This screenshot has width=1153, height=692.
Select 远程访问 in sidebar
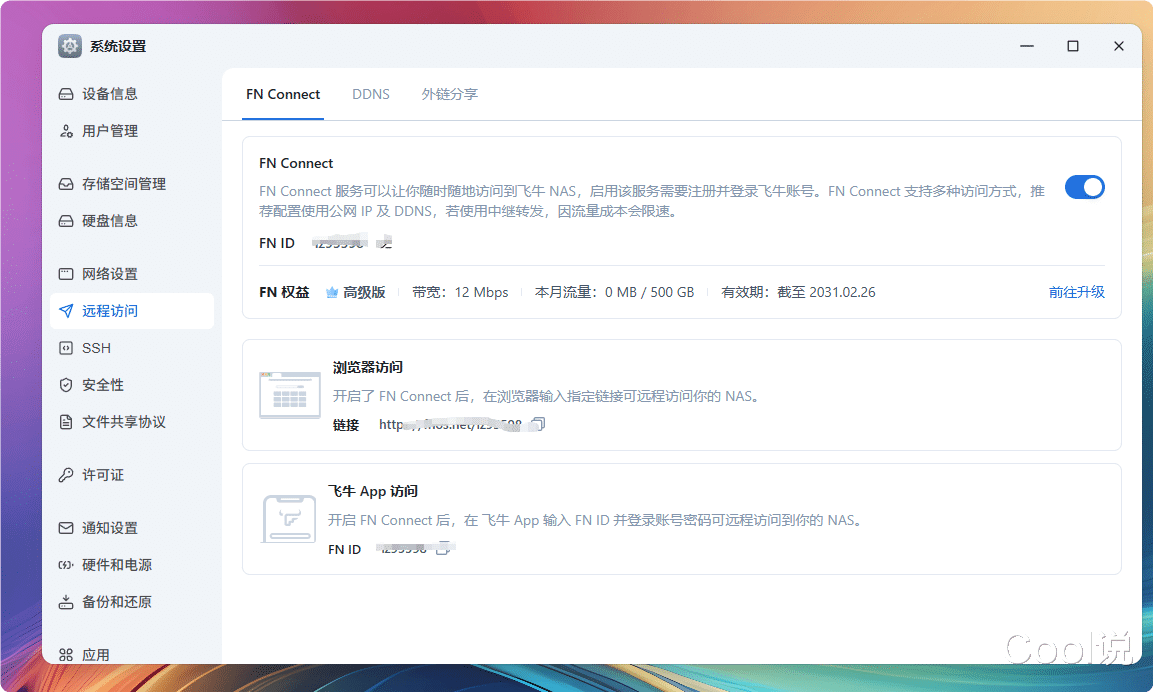point(132,311)
